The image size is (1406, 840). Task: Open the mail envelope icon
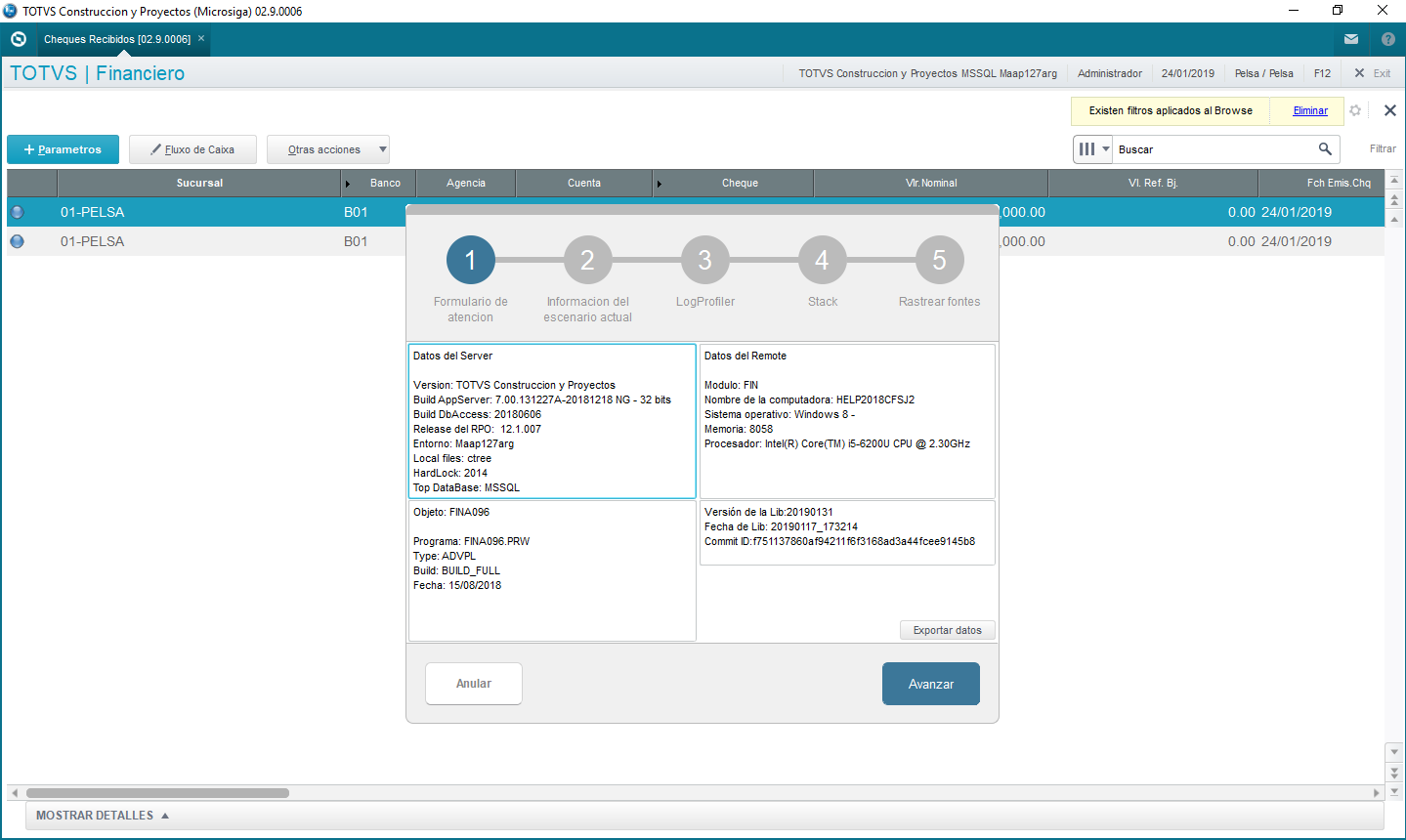point(1351,39)
